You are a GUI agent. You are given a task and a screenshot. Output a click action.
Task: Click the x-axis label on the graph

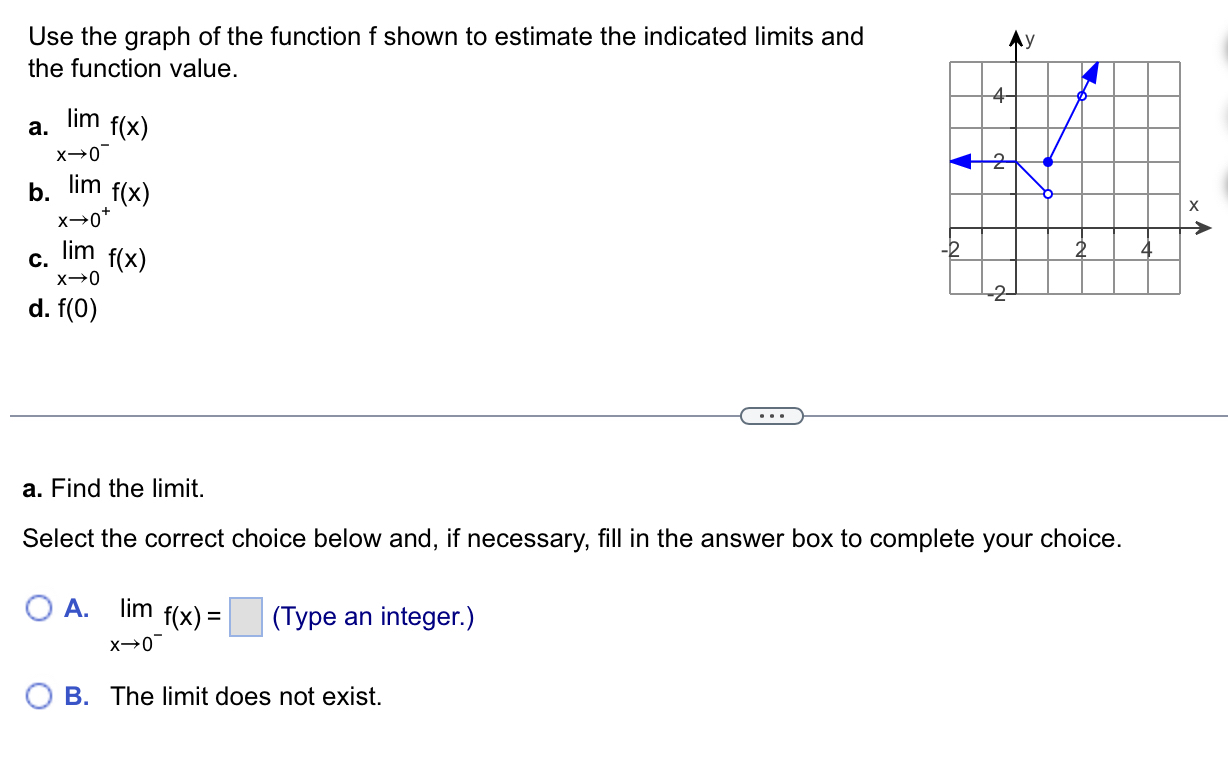[1193, 206]
